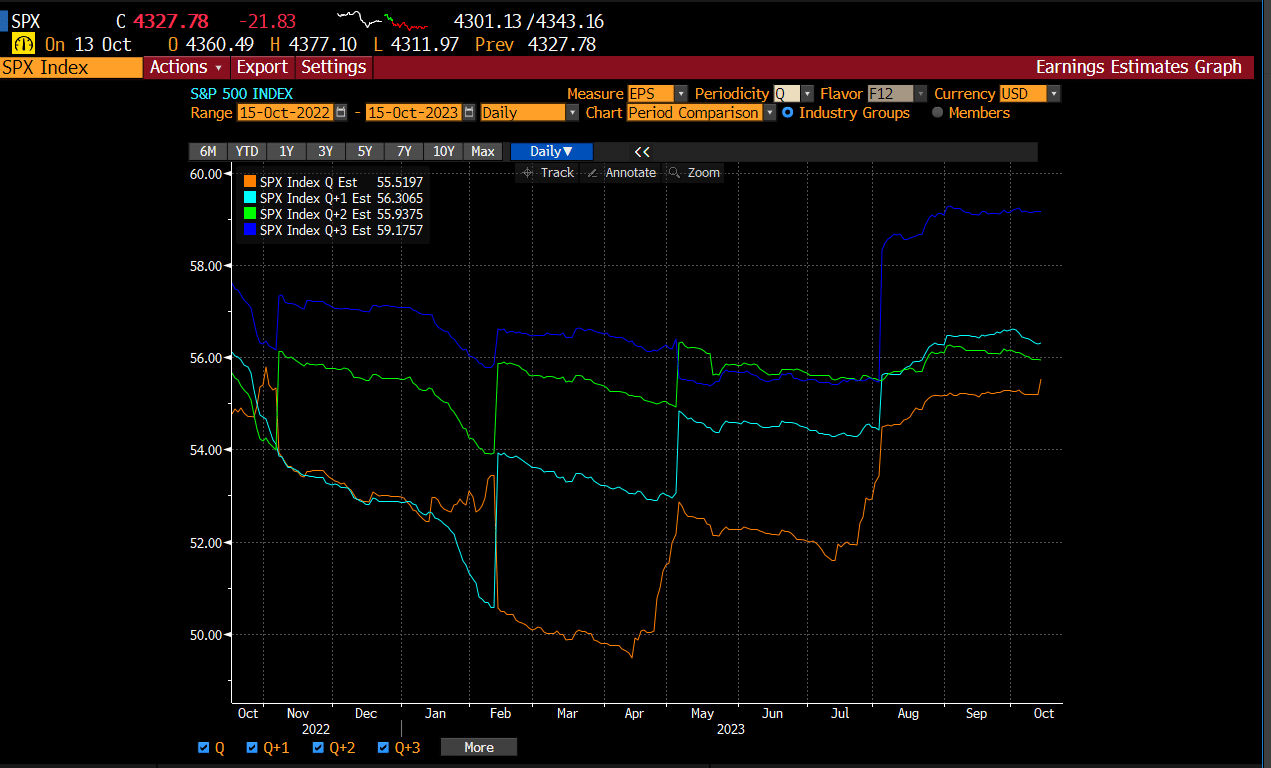Click the Export menu item
Viewport: 1271px width, 768px height.
point(262,67)
